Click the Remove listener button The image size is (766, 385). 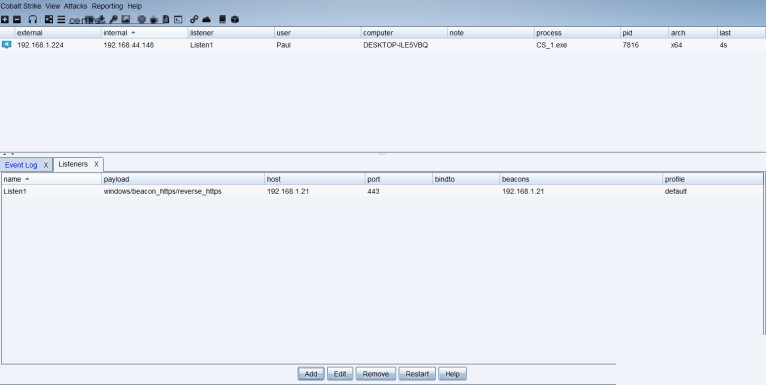click(x=376, y=374)
